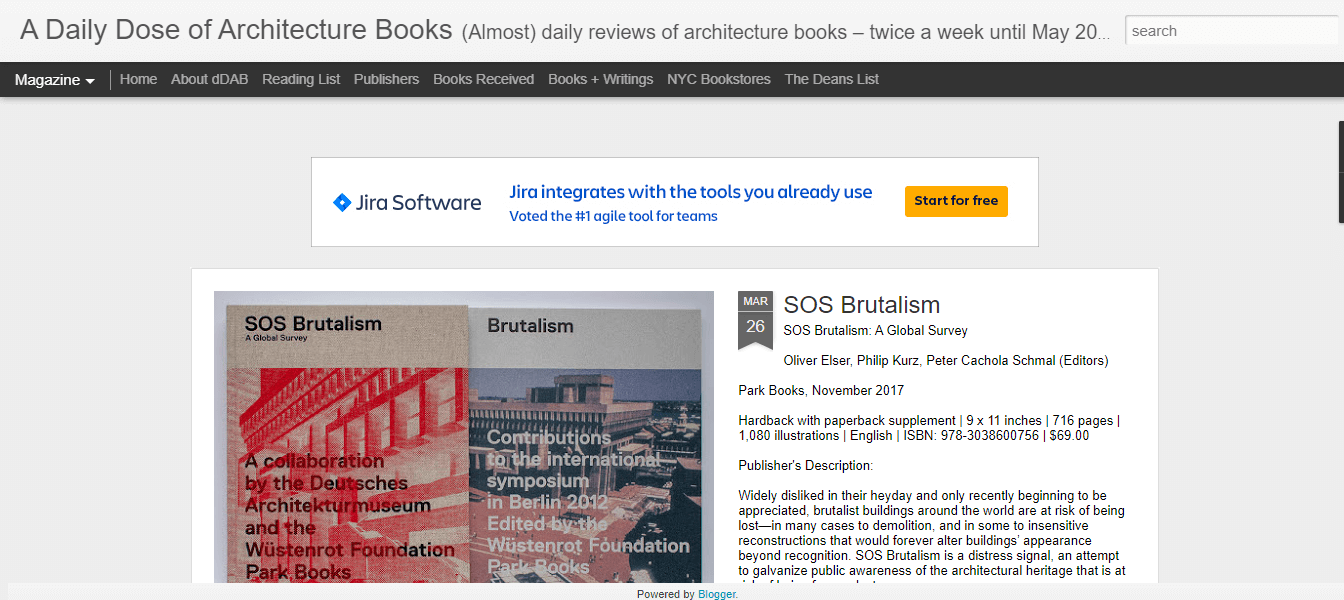
Task: Click the MAR 26 date ribbon badge
Action: 755,319
